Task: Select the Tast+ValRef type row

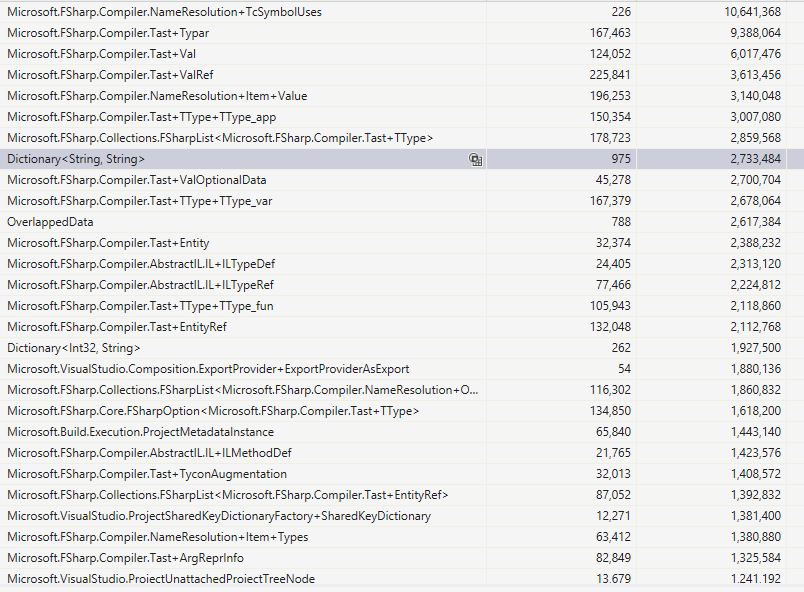Action: coord(402,75)
